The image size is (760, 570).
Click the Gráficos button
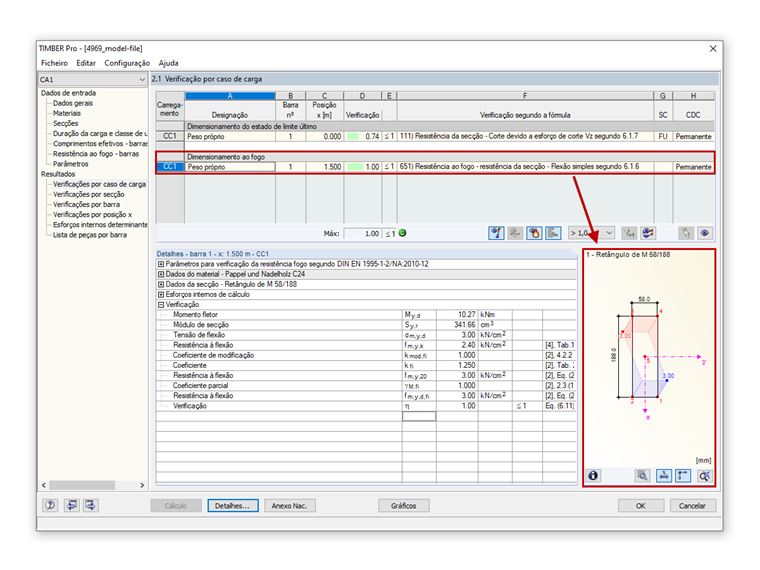[404, 506]
